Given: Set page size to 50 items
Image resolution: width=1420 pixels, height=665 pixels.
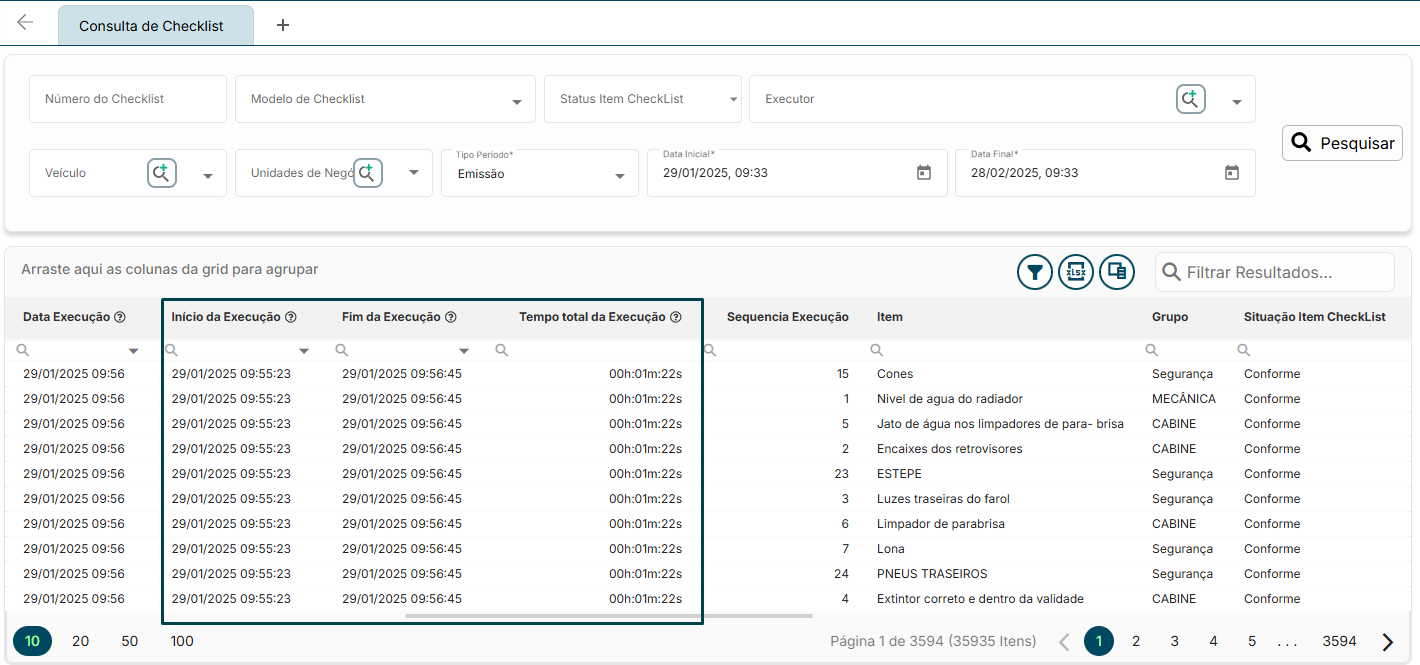Looking at the screenshot, I should click(x=130, y=641).
